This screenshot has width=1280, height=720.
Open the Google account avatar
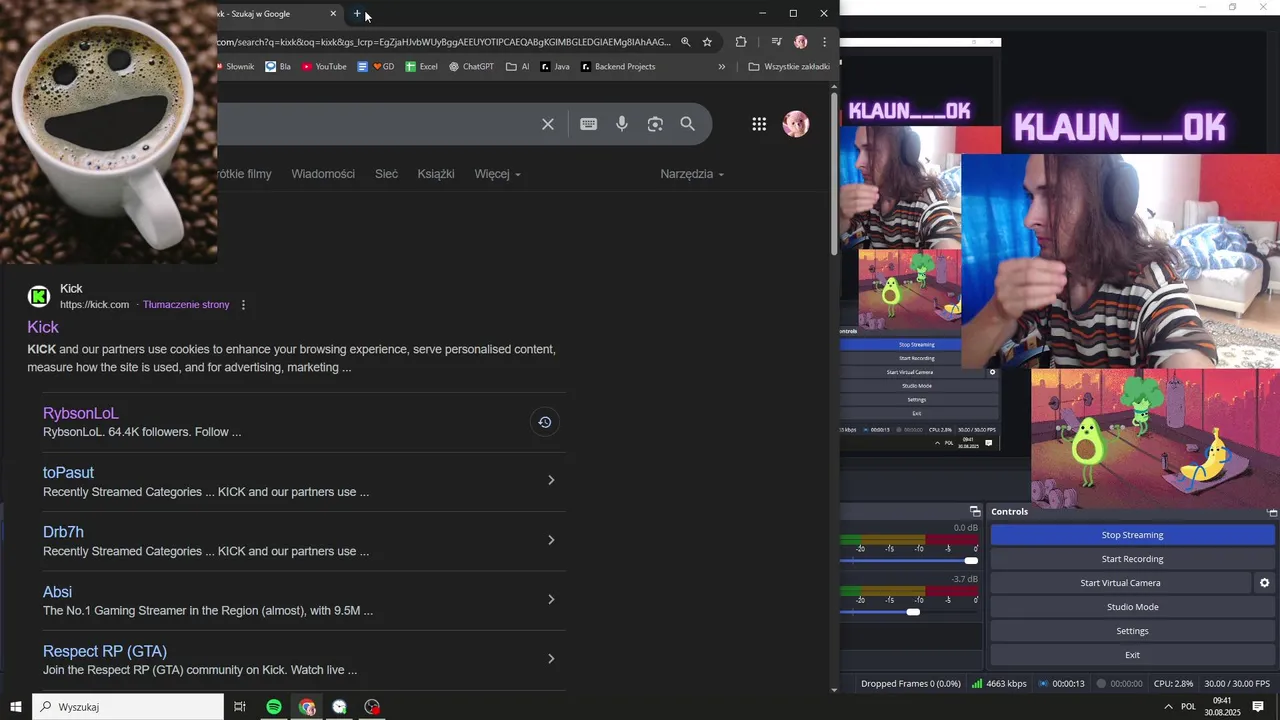(x=796, y=124)
